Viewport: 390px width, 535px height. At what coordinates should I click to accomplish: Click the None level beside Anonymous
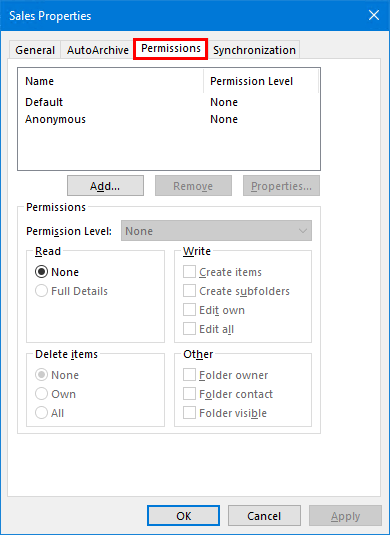coord(224,119)
